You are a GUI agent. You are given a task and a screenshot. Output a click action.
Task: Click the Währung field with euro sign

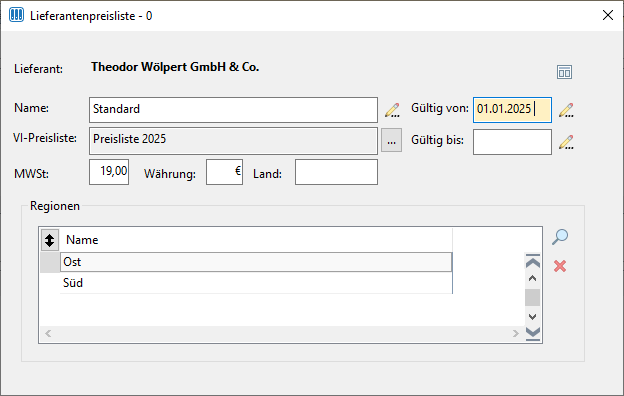[224, 172]
